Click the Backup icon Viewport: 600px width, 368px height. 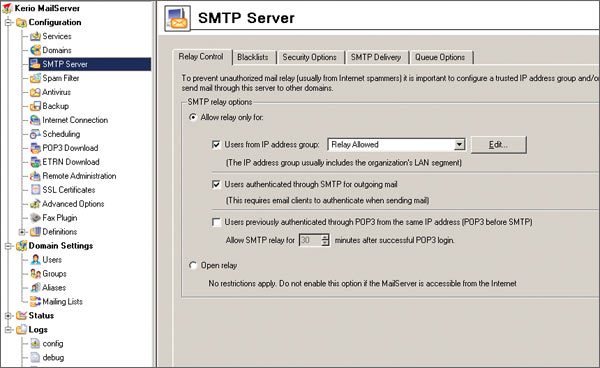tap(35, 106)
